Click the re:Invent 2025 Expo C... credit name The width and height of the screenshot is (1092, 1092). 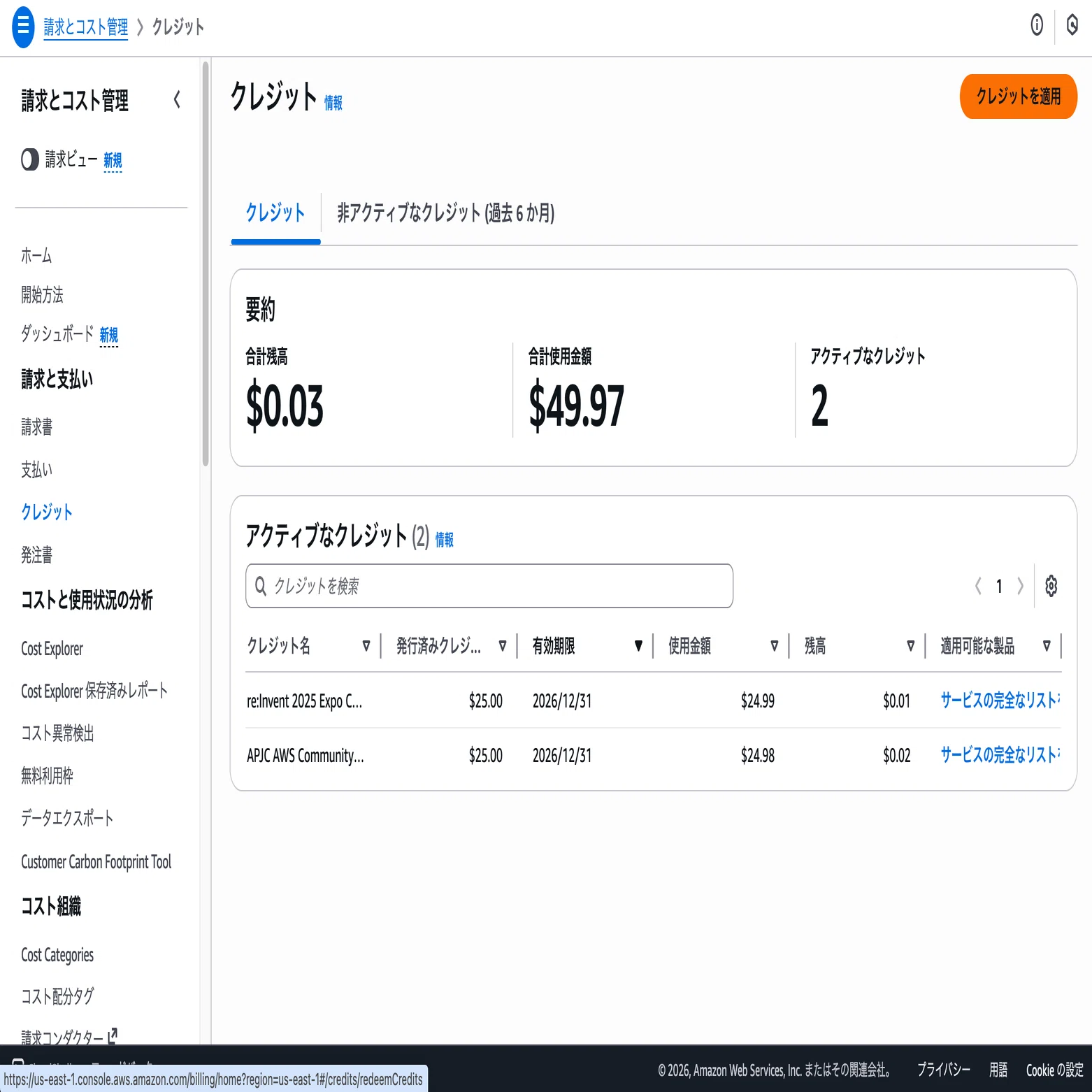(305, 701)
